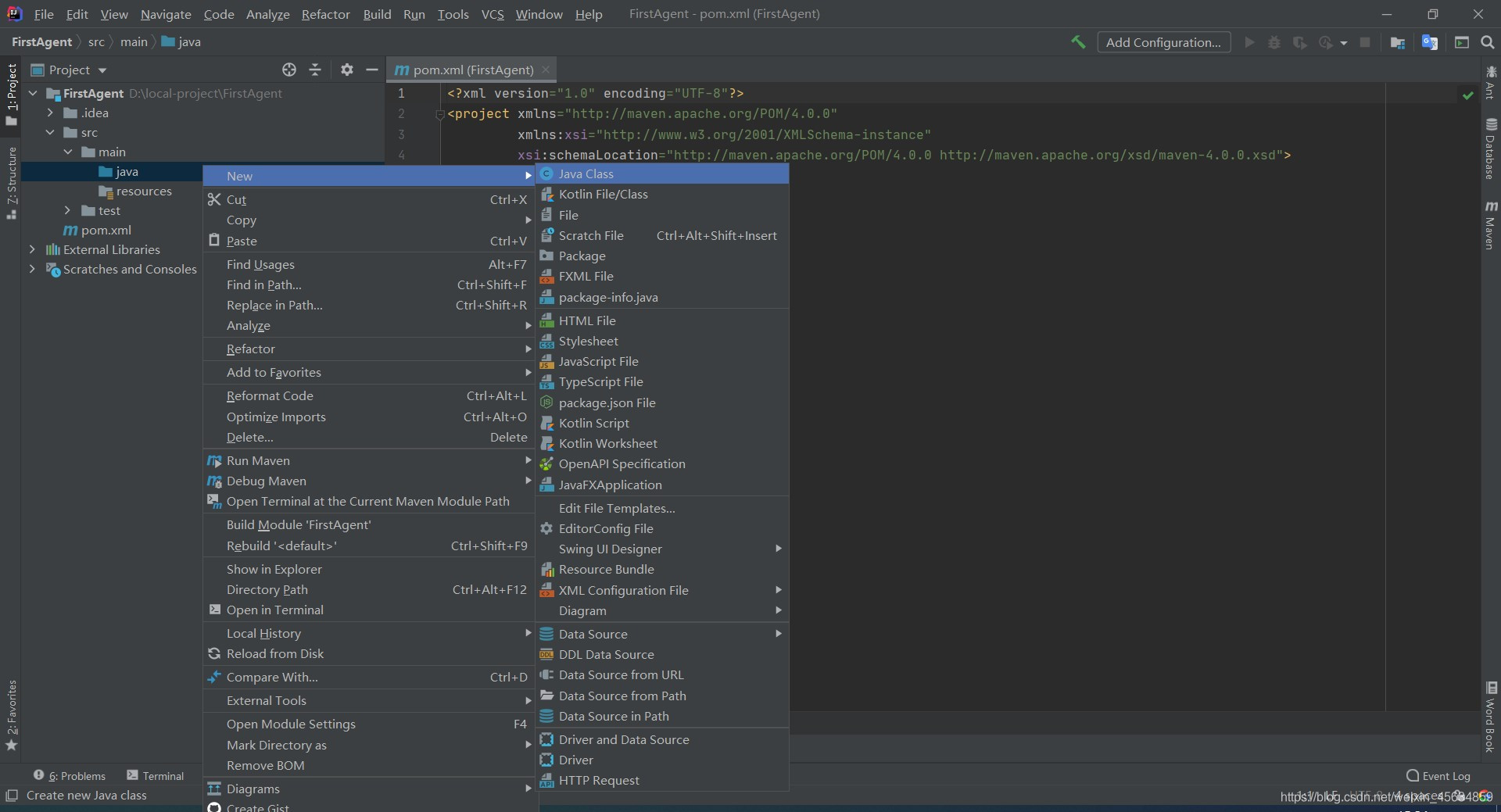
Task: Click the Collapse All icon in Project panel
Action: 315,70
